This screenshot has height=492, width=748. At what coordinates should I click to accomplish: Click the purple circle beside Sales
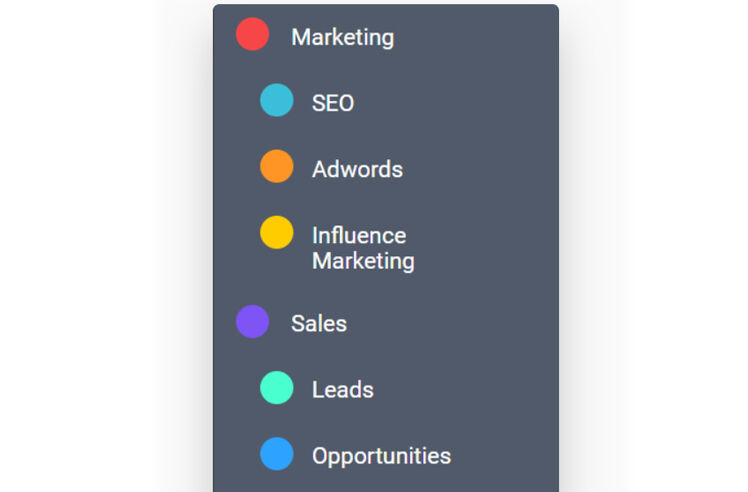(252, 322)
